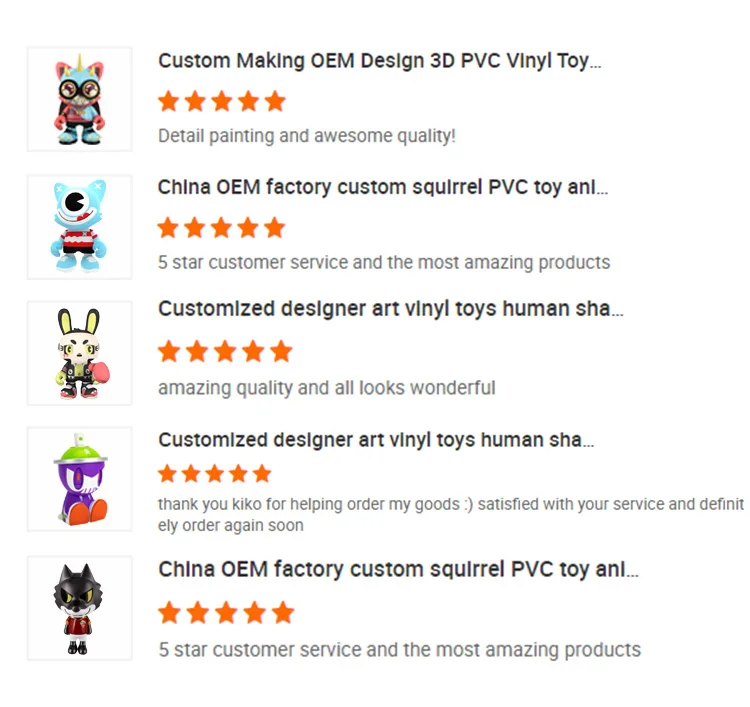Image resolution: width=750 pixels, height=707 pixels.
Task: Click first star of the 'Detail painting' review
Action: [169, 101]
